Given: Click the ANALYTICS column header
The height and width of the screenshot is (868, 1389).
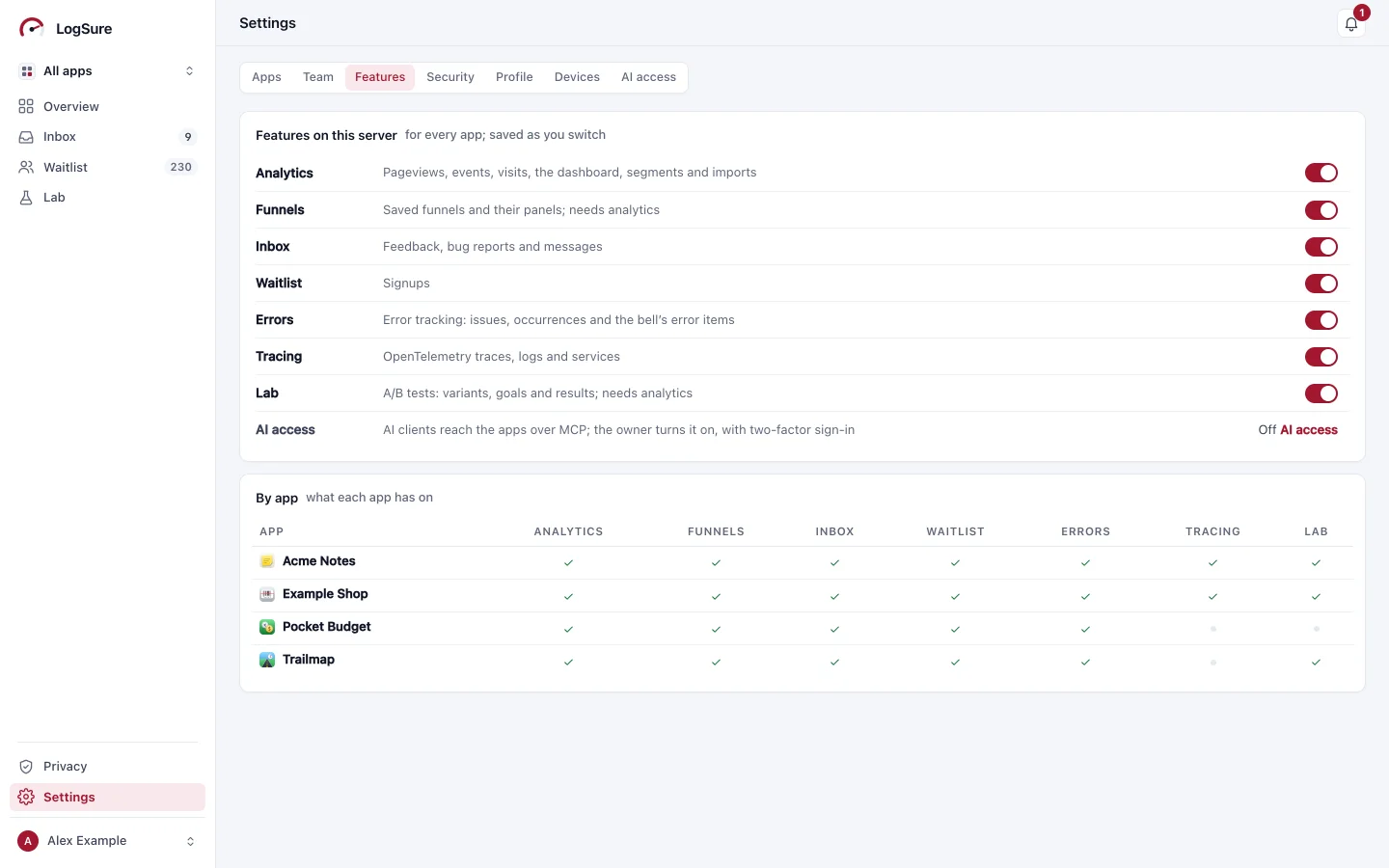Looking at the screenshot, I should [568, 531].
